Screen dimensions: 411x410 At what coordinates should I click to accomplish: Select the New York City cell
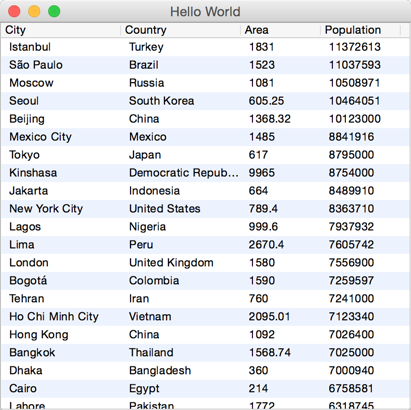pos(46,209)
